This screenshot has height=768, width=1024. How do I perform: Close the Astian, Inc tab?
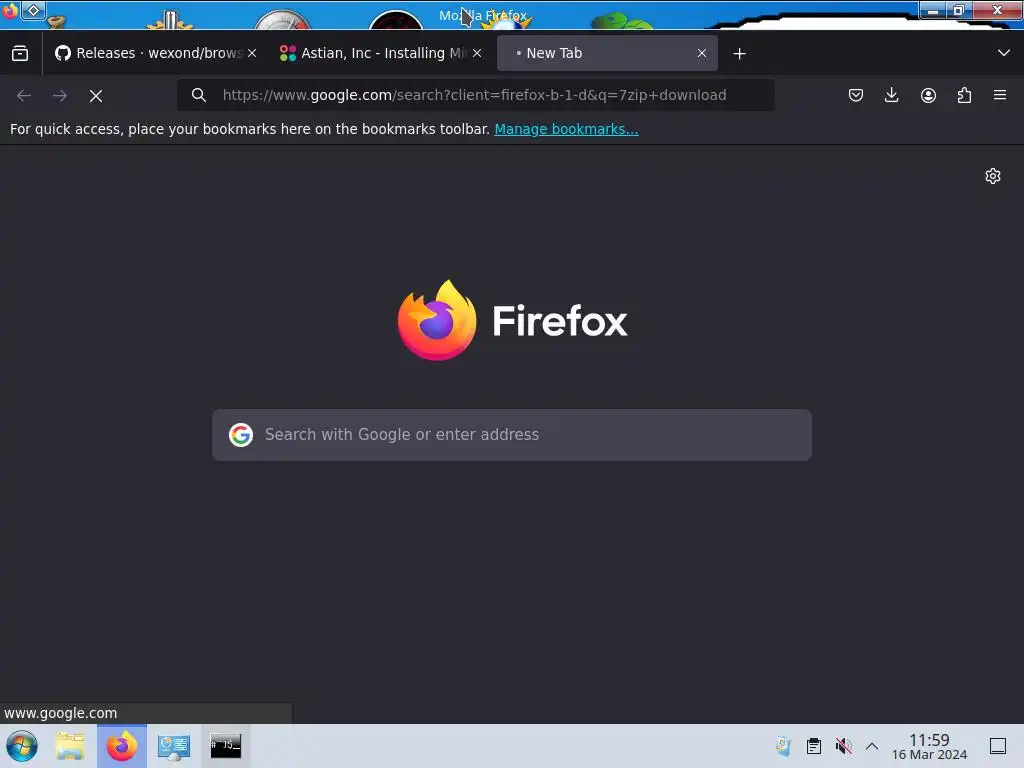coord(477,53)
